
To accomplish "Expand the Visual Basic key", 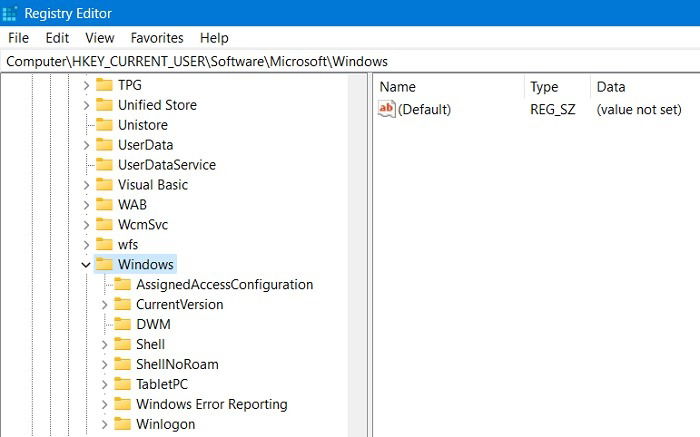I will (86, 184).
